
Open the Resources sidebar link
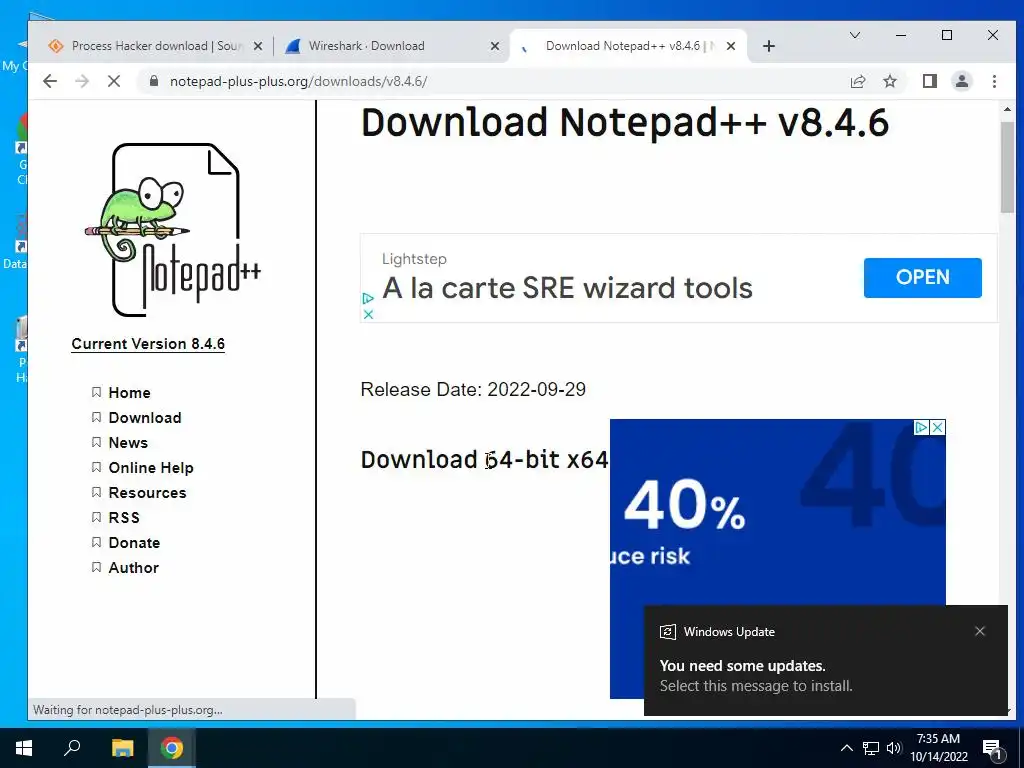[147, 492]
